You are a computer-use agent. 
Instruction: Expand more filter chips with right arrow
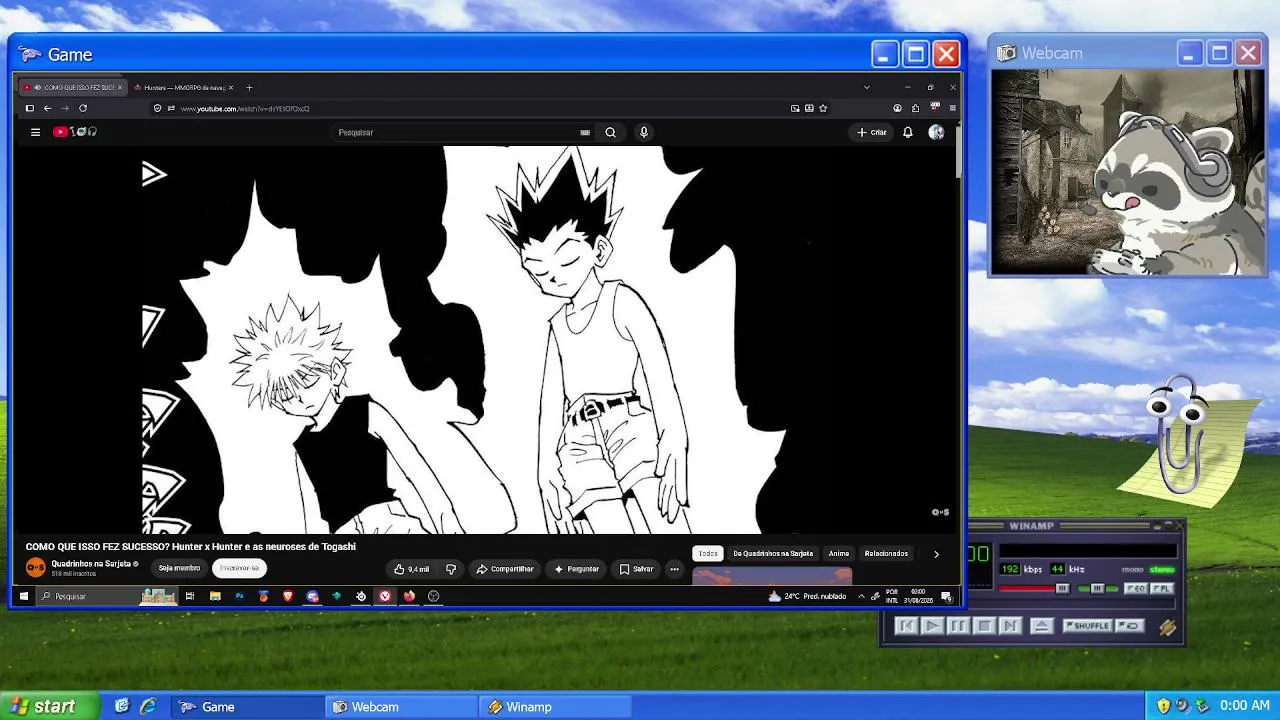tap(936, 554)
